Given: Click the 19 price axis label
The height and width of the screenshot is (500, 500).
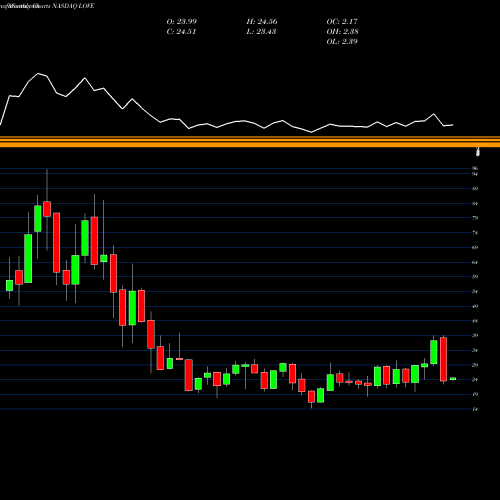Looking at the screenshot, I should pyautogui.click(x=475, y=394).
